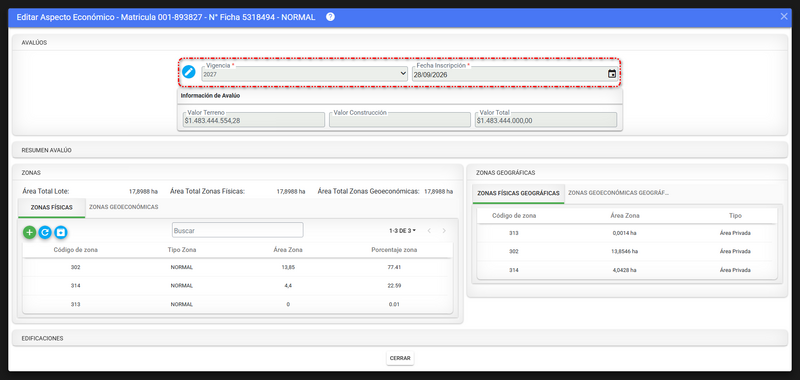800x380 pixels.
Task: Click the 0.01 percentage value
Action: point(394,305)
